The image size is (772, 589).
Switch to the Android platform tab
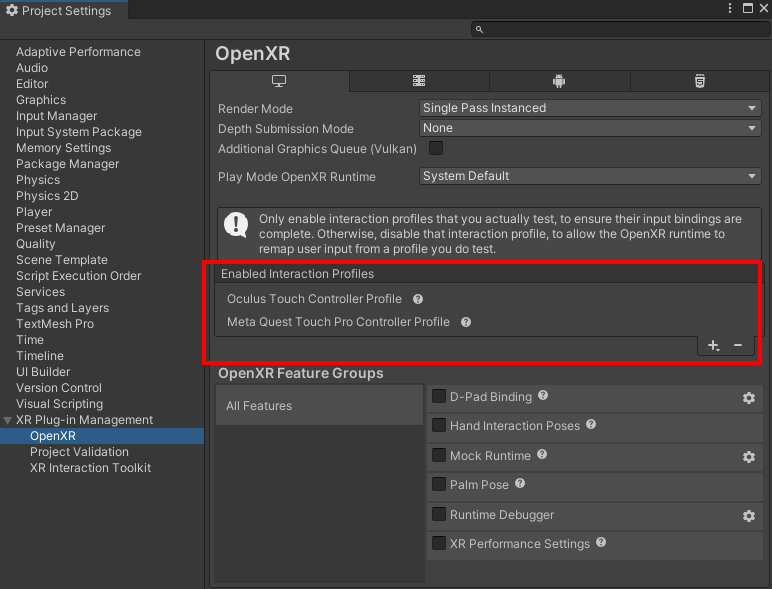click(x=559, y=81)
